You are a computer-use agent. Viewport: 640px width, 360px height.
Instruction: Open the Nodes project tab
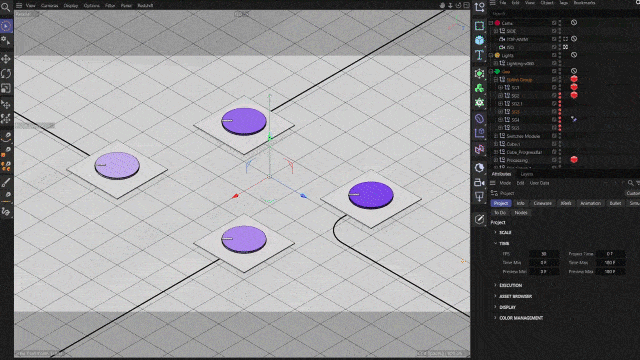pyautogui.click(x=520, y=213)
